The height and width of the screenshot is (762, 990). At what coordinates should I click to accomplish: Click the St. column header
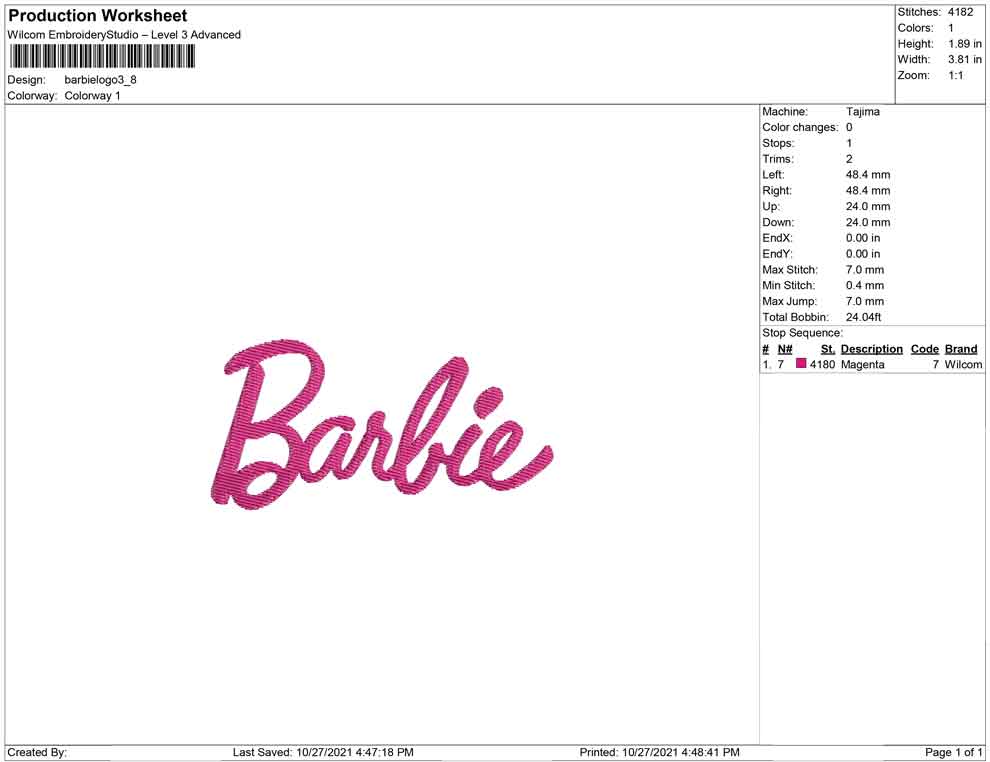click(x=828, y=349)
